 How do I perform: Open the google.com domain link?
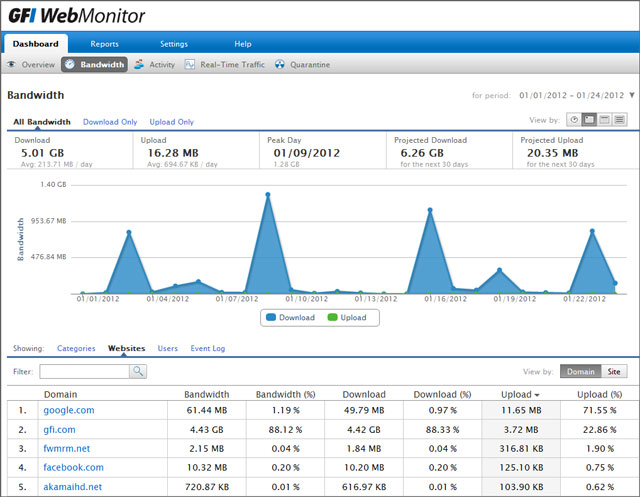click(x=69, y=410)
